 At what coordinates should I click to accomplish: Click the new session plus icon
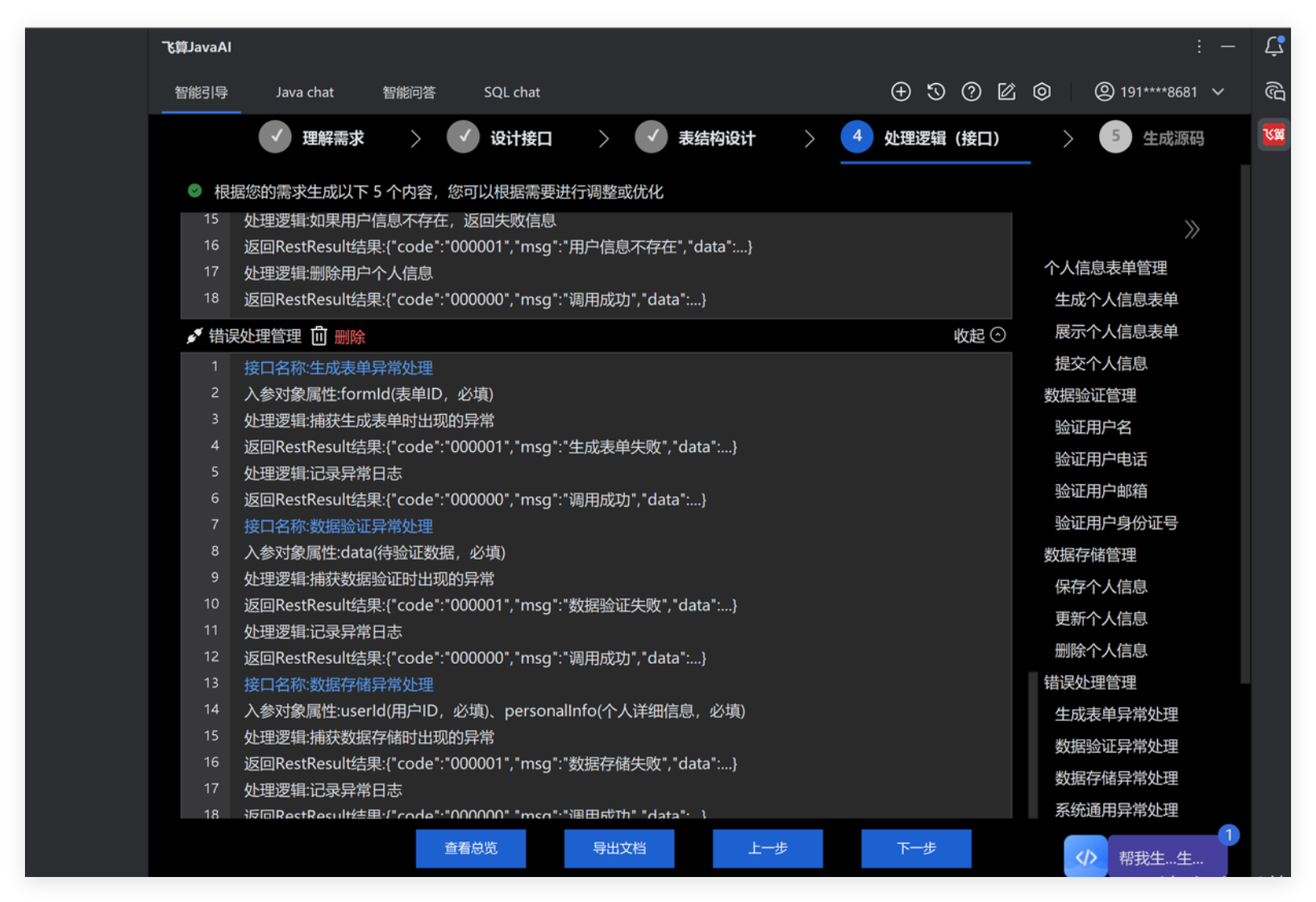coord(901,92)
